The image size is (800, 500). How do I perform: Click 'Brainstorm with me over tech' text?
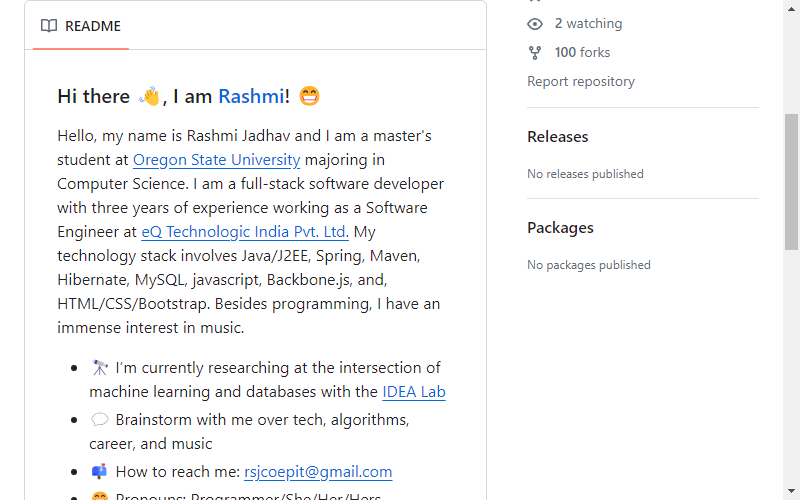(x=220, y=419)
